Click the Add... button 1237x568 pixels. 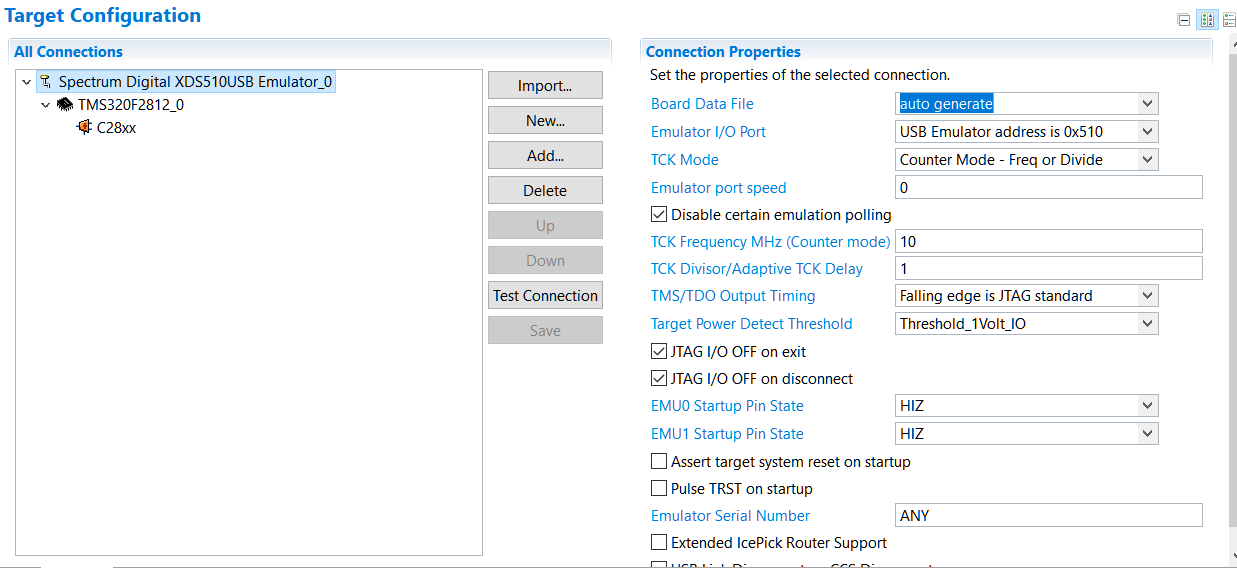545,156
